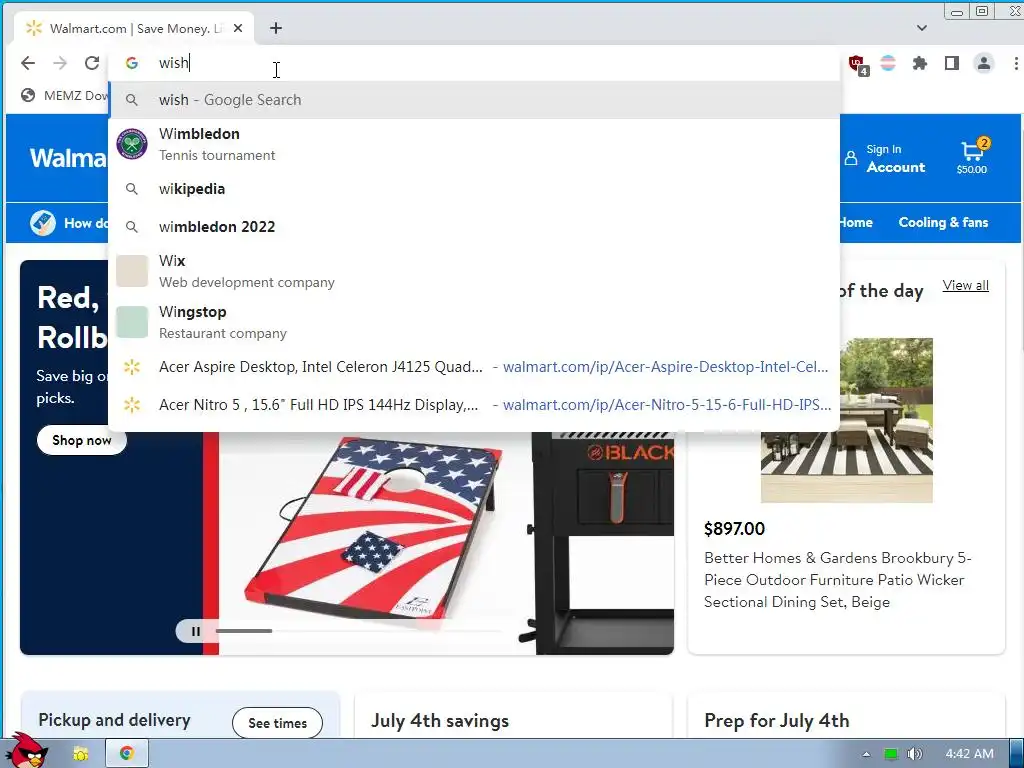
Task: Open the volume speaker tray icon
Action: [x=914, y=754]
